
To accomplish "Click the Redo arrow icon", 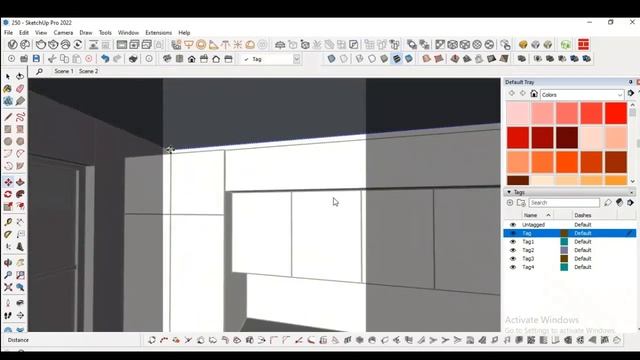I will tap(117, 59).
